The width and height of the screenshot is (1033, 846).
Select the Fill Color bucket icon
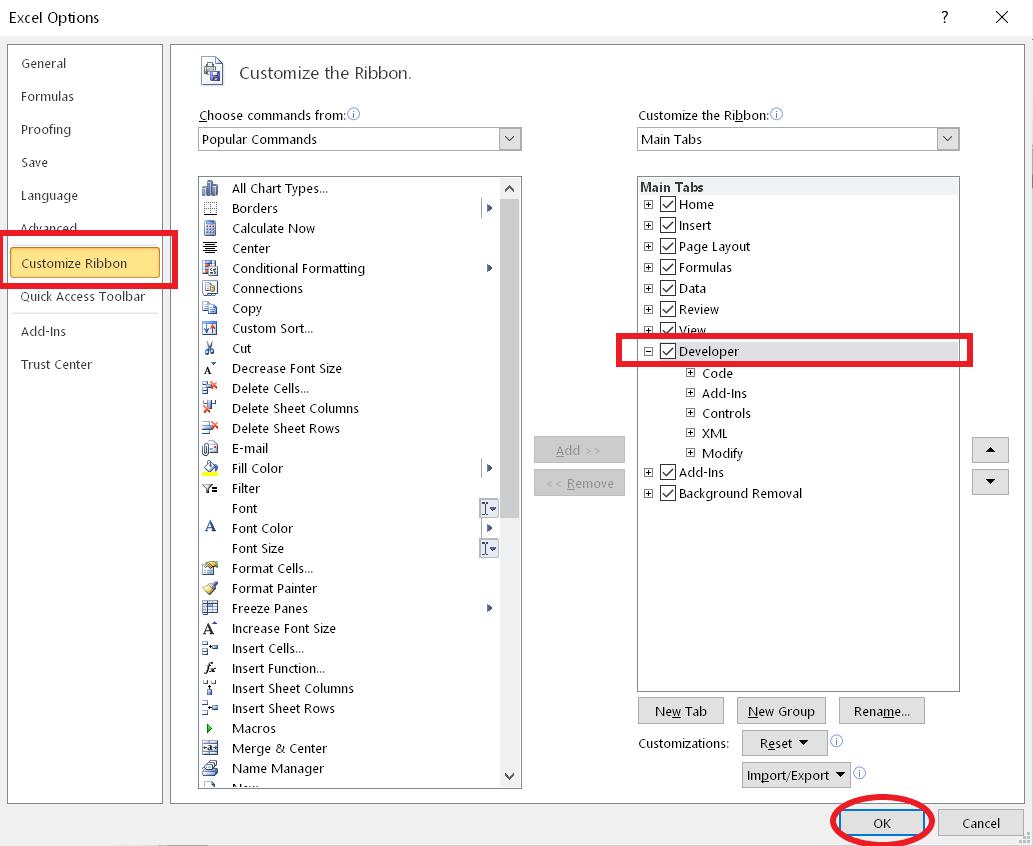(210, 468)
